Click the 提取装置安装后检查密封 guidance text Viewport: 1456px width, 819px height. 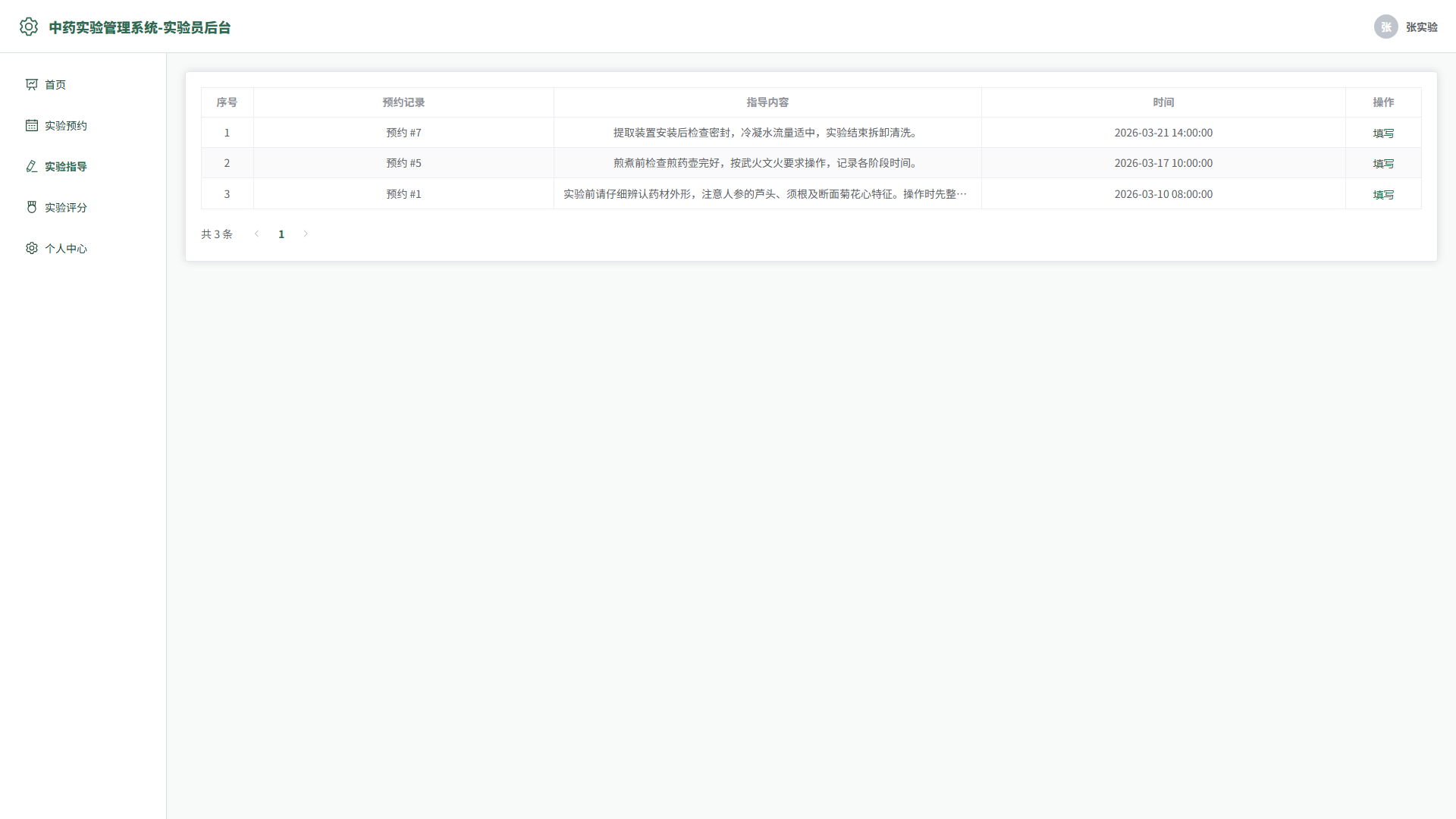pos(767,133)
